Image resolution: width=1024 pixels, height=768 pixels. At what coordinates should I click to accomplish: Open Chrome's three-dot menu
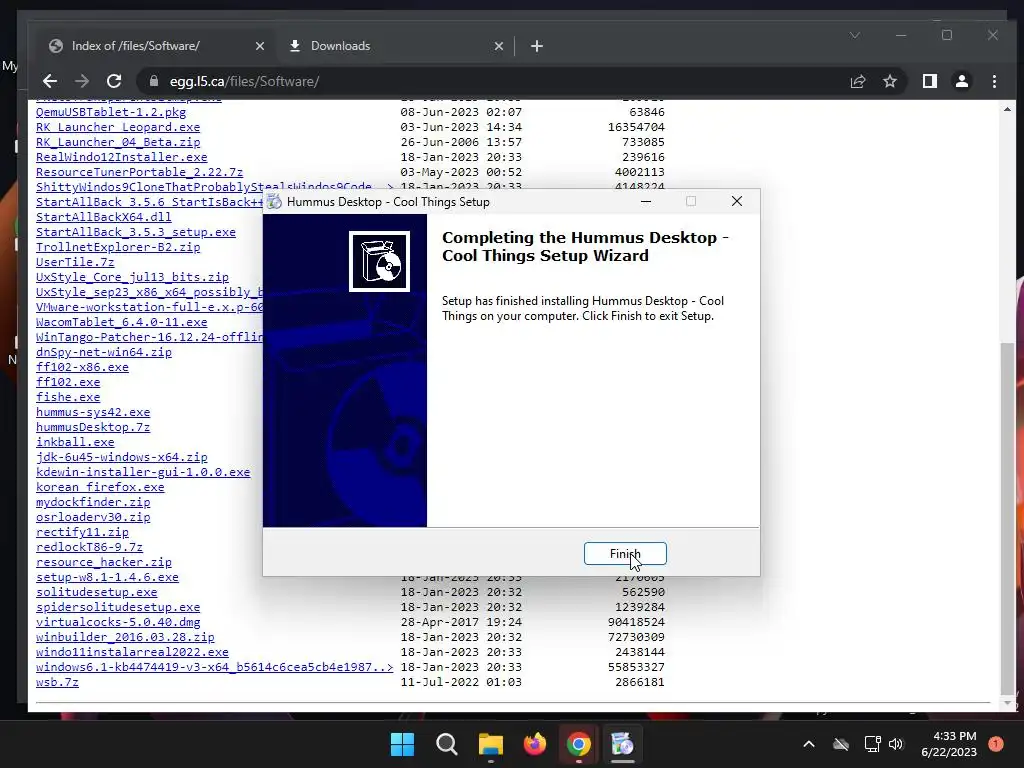[x=994, y=81]
